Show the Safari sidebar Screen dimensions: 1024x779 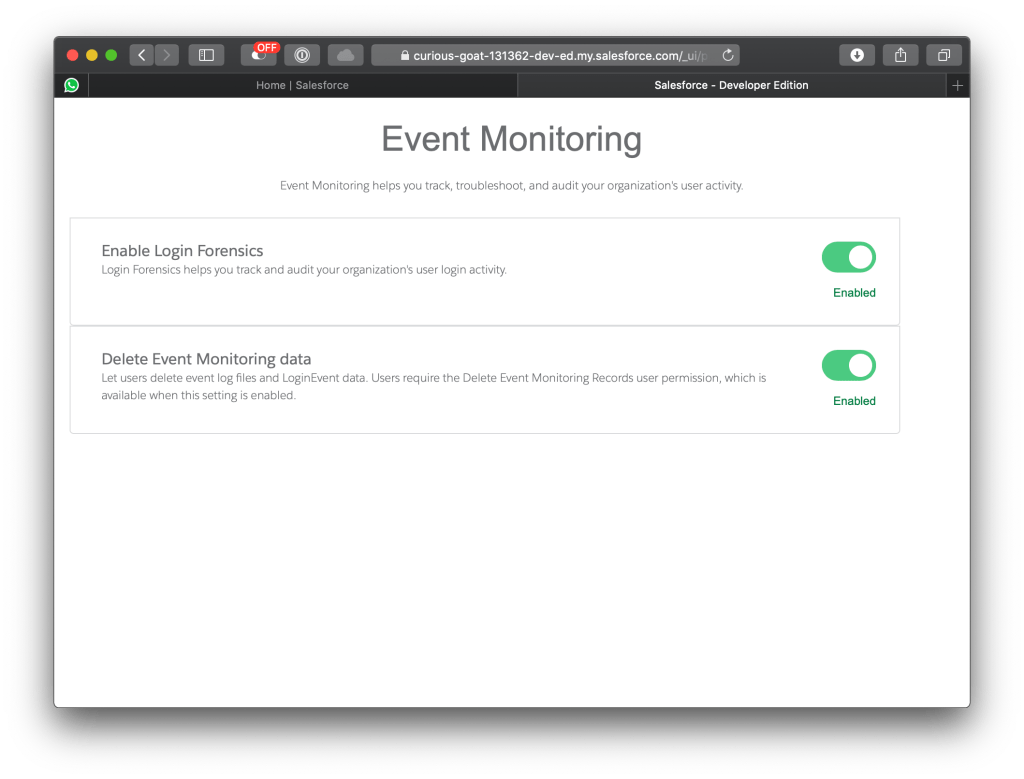(206, 55)
